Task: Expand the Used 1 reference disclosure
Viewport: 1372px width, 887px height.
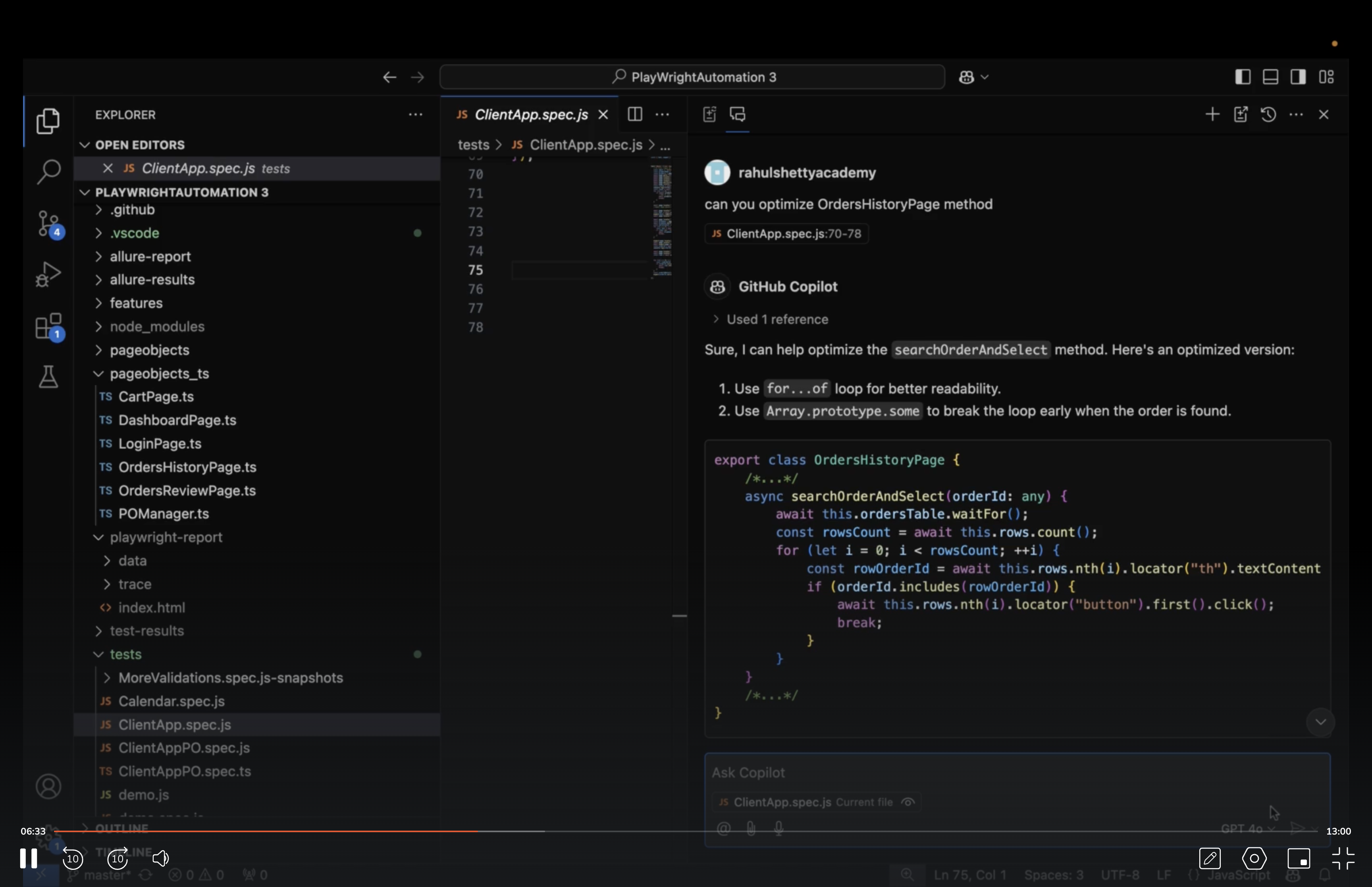Action: [x=771, y=320]
